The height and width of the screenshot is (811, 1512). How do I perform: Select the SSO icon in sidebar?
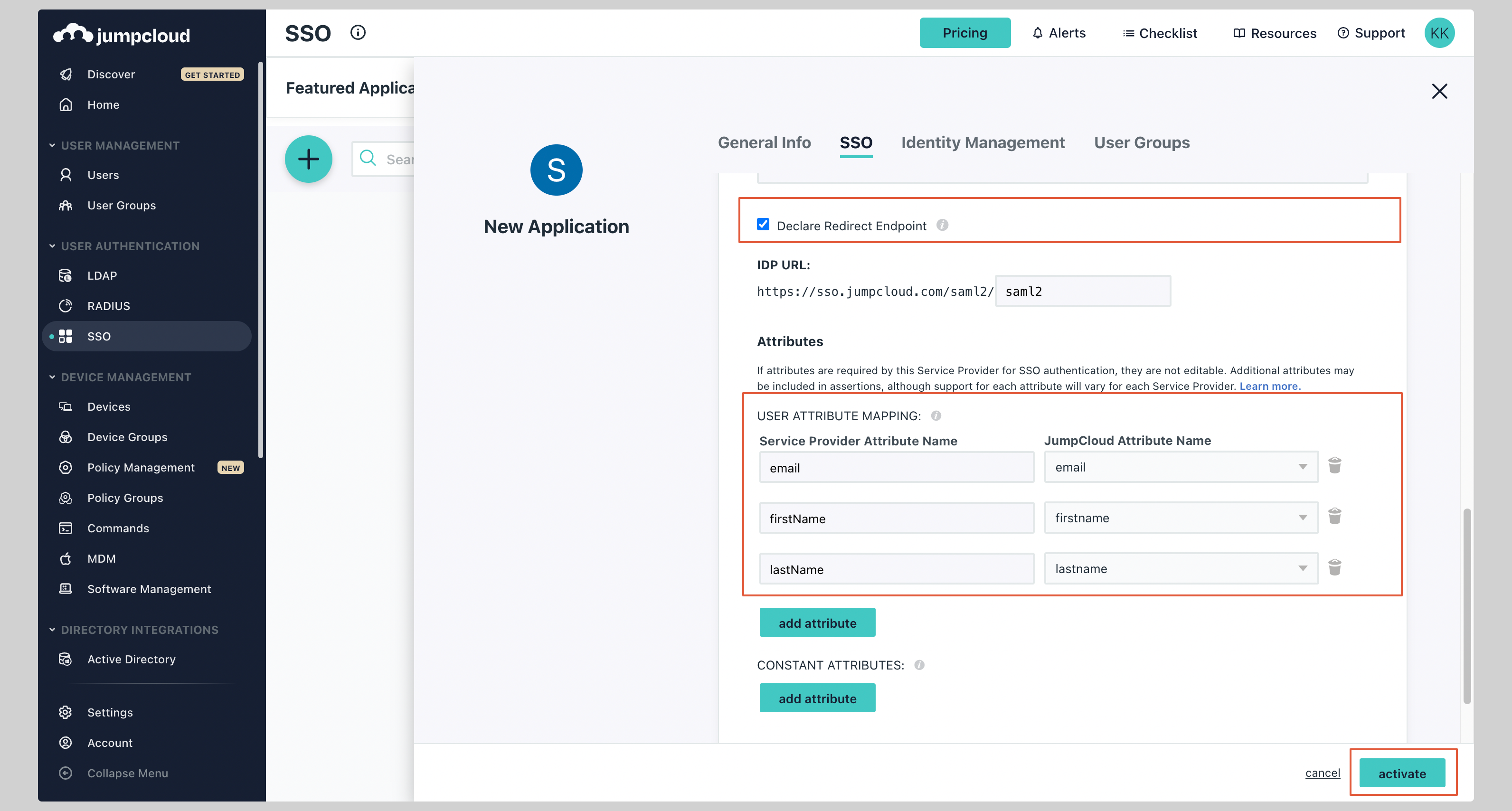pos(66,336)
